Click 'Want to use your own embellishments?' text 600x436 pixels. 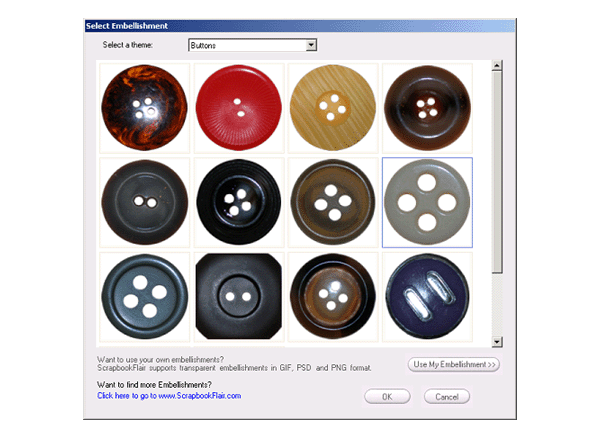coord(160,359)
